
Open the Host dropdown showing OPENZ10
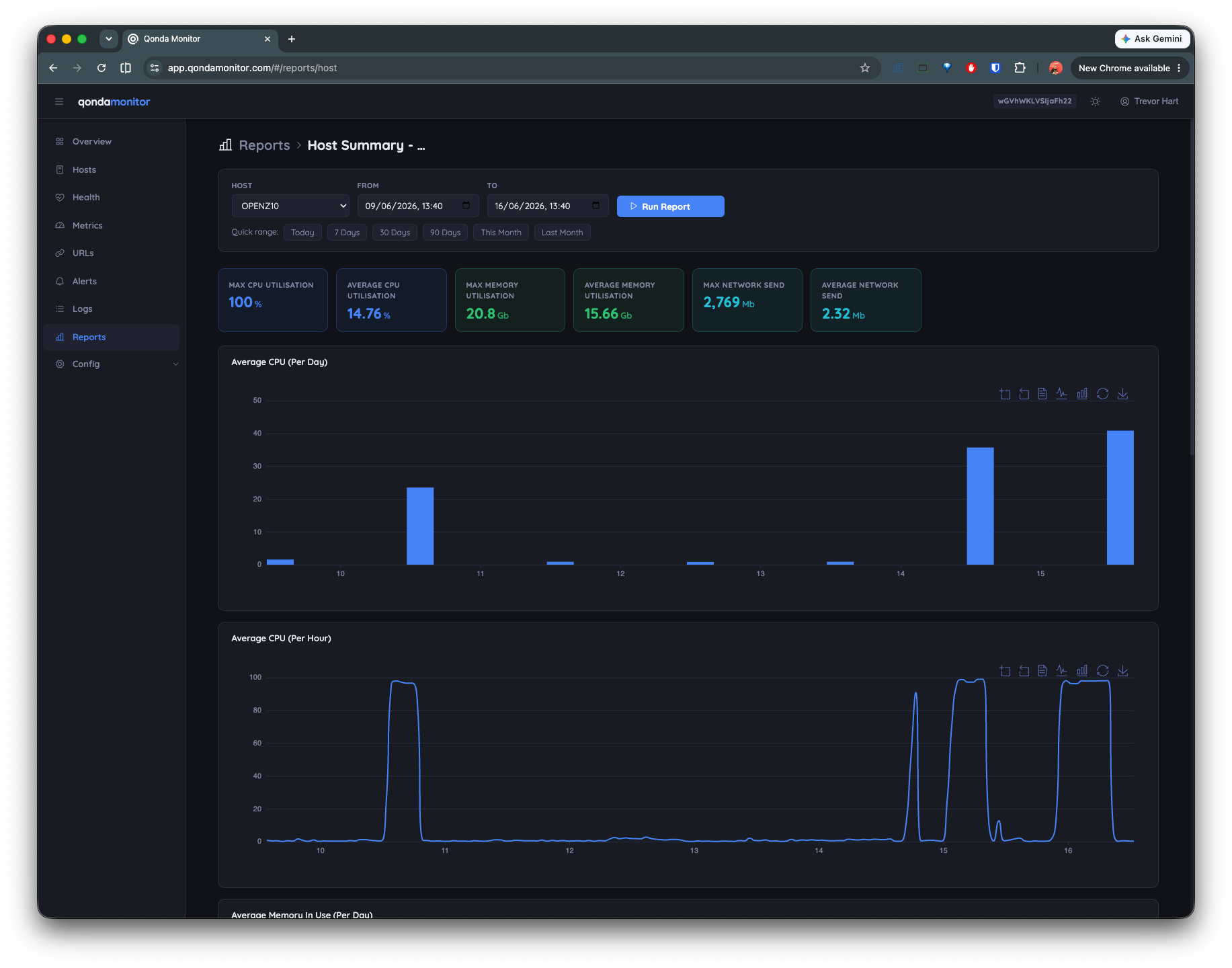[x=290, y=206]
